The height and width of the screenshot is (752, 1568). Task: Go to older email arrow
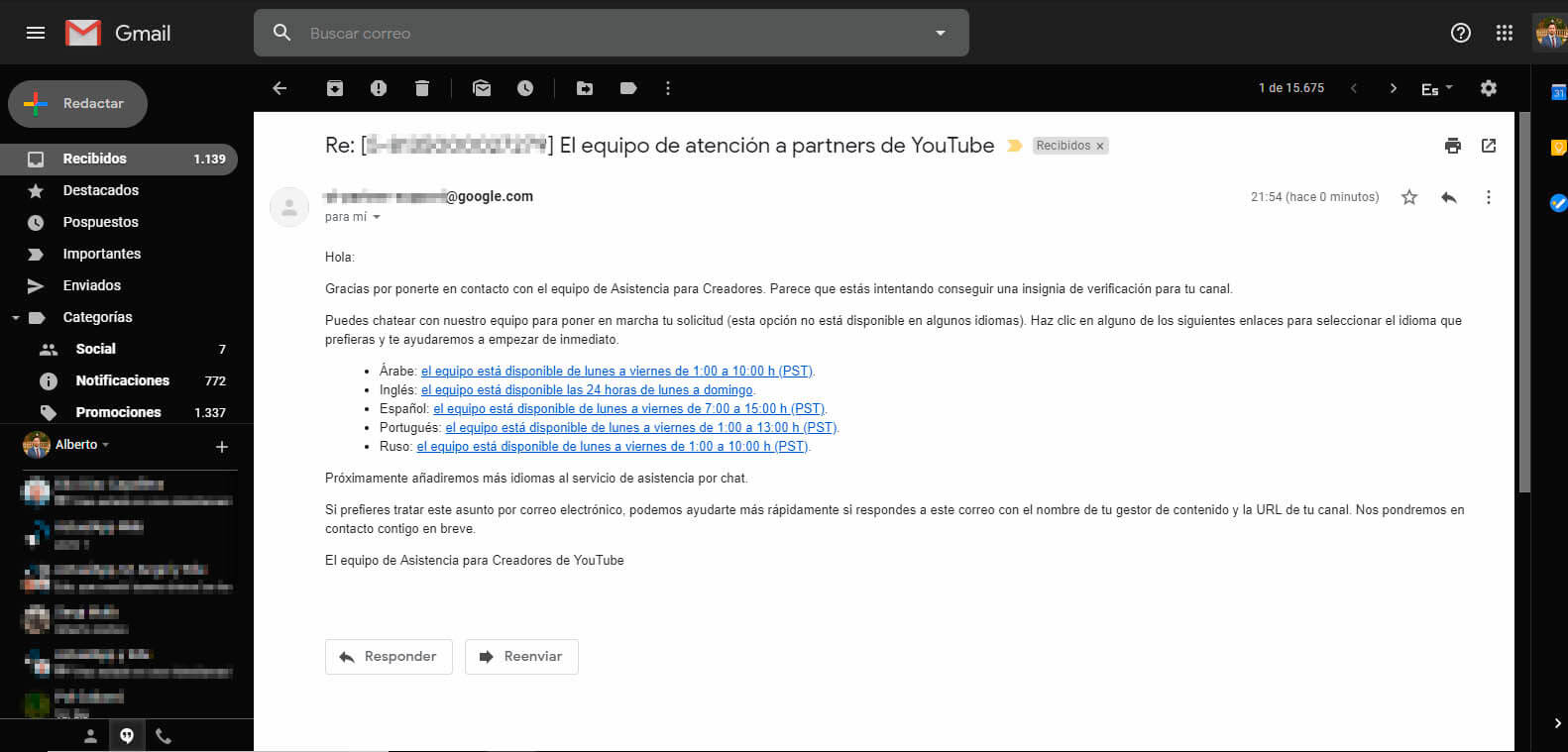click(x=1394, y=88)
